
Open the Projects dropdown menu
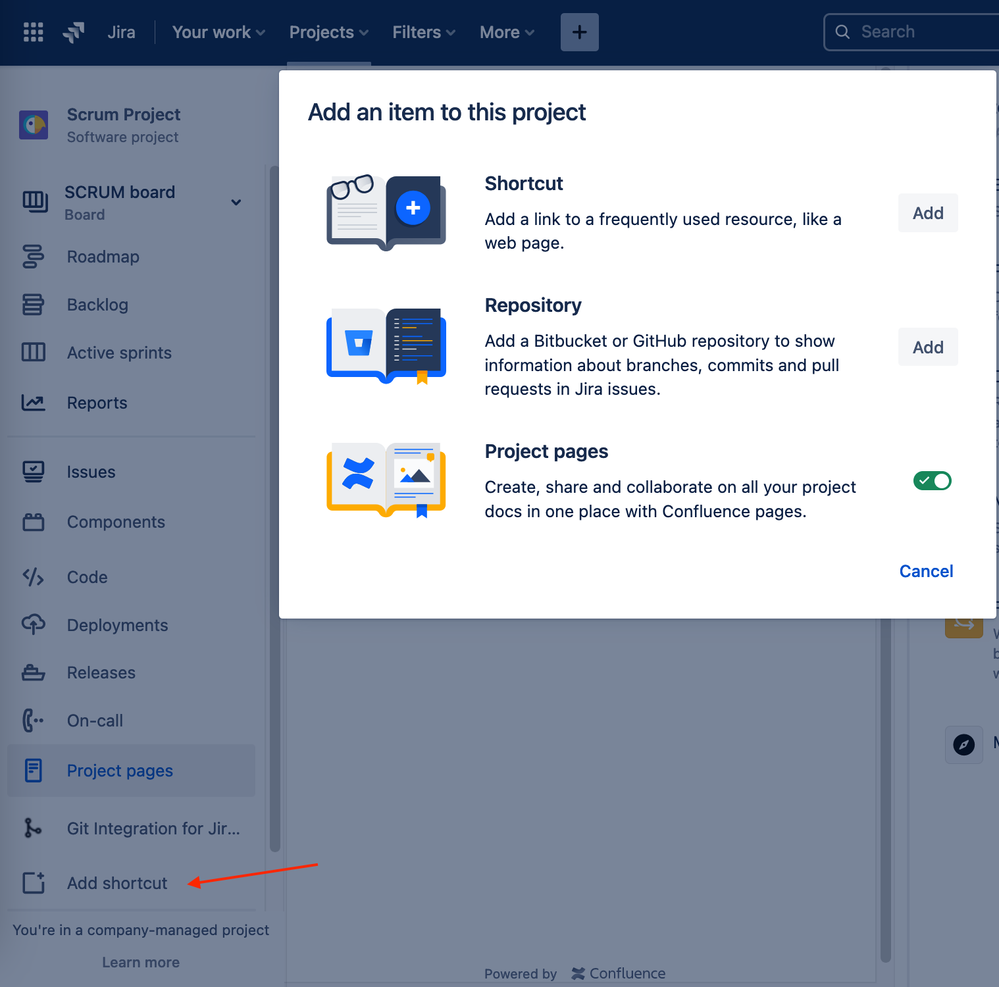[x=329, y=32]
